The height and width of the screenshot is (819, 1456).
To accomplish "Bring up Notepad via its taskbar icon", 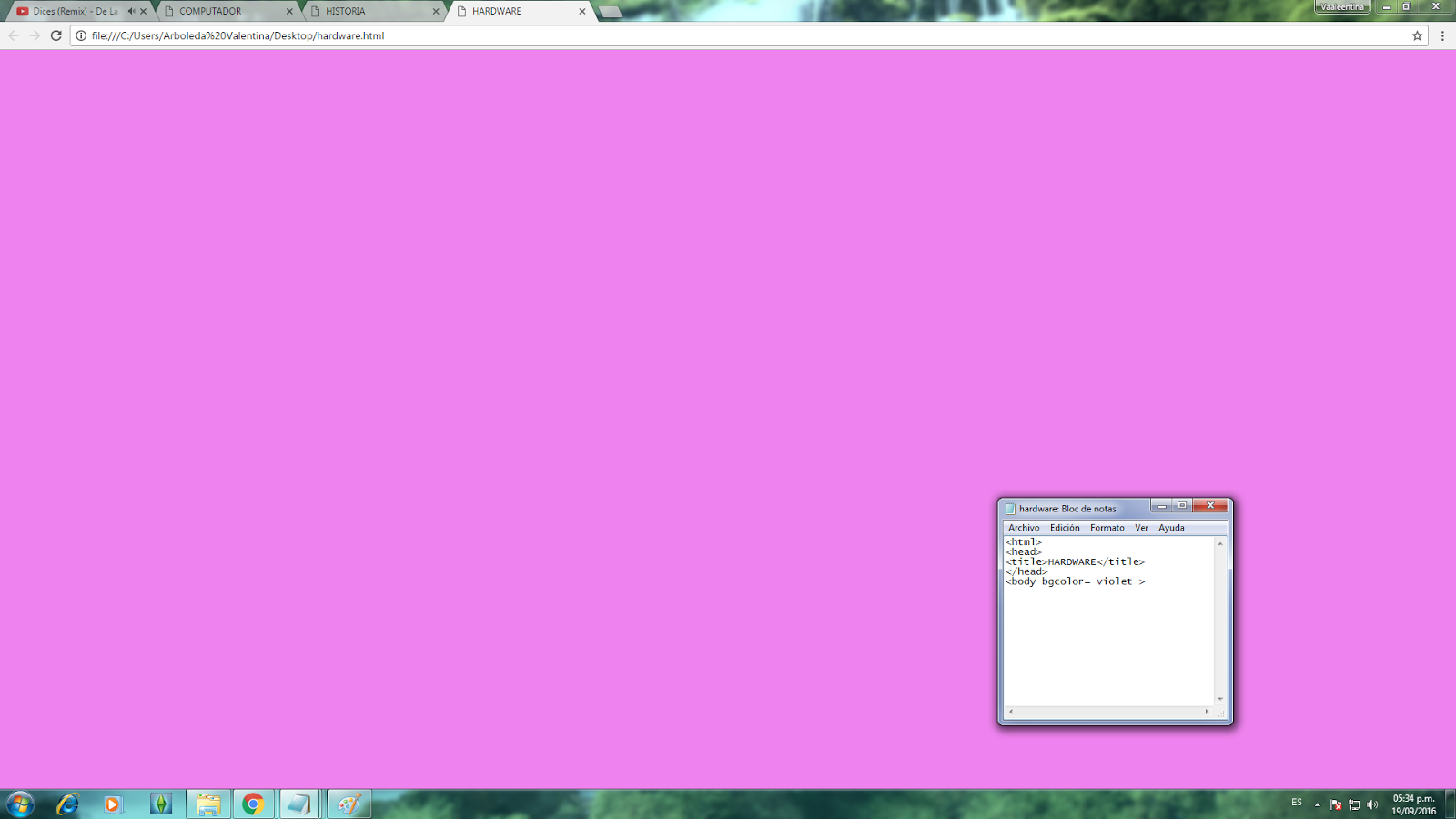I will coord(300,804).
